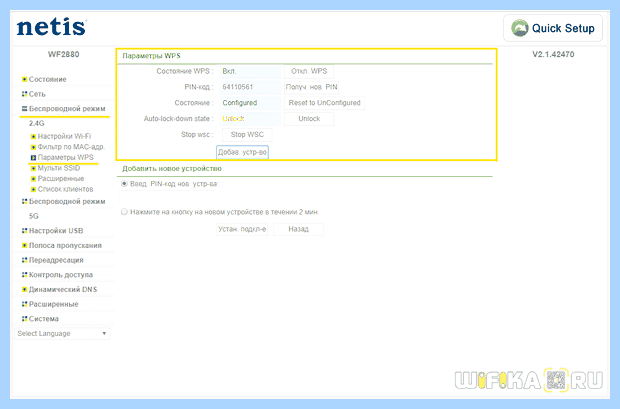
Task: Click Добав. устр-во button
Action: click(x=242, y=152)
